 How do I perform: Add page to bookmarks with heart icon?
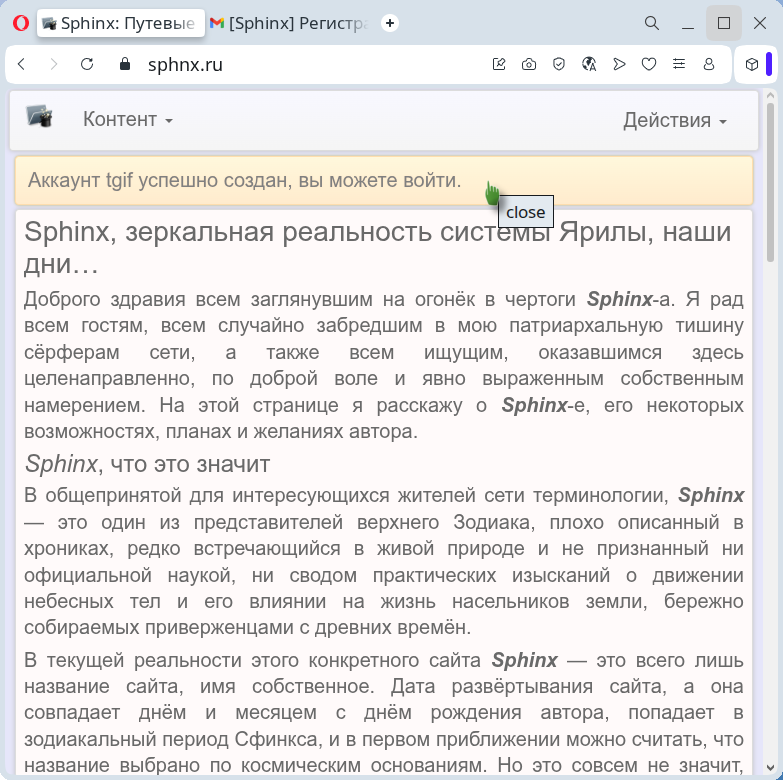click(x=649, y=64)
